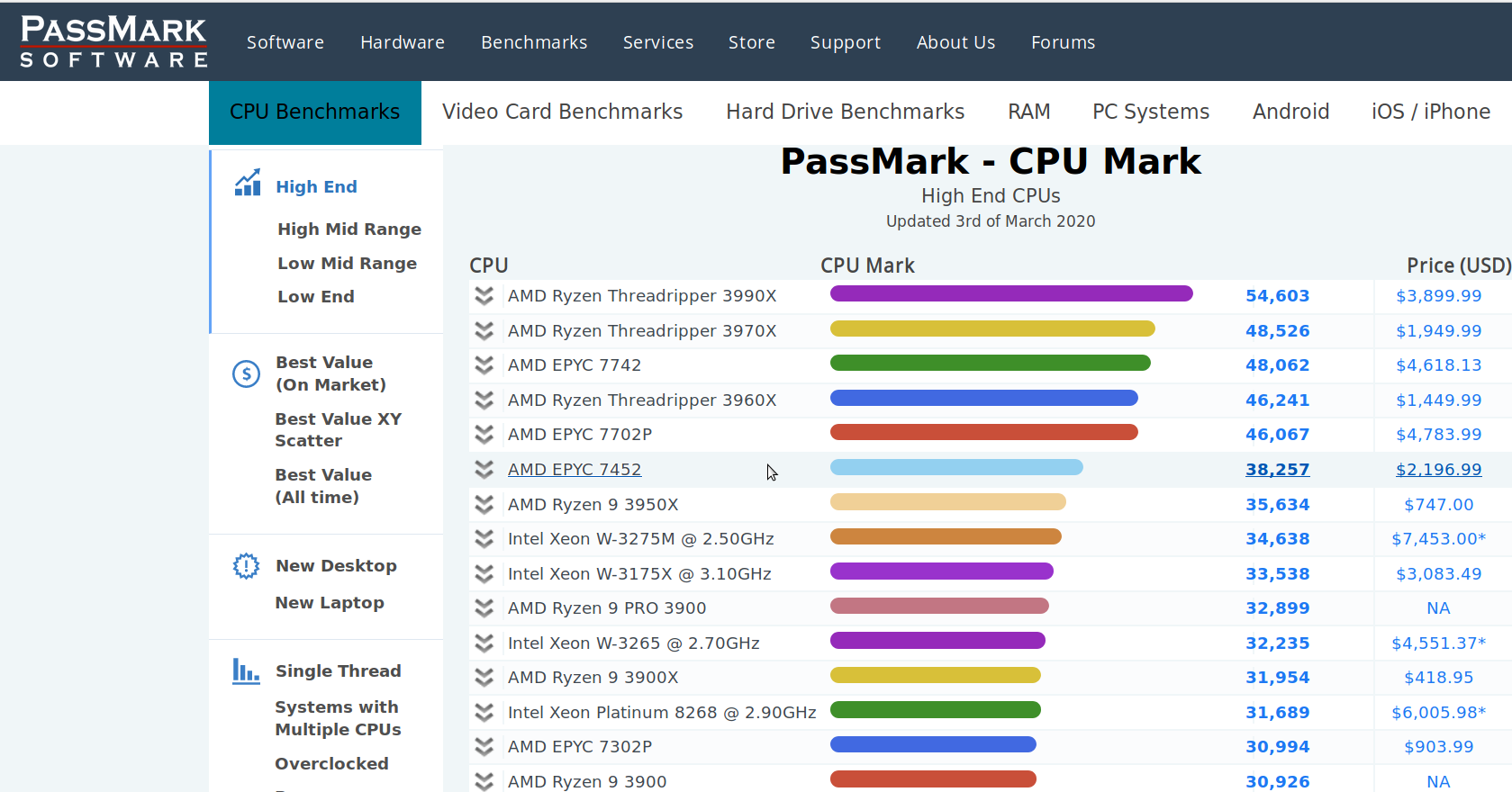This screenshot has height=792, width=1512.
Task: Open the Low Mid Range list
Action: pos(347,264)
